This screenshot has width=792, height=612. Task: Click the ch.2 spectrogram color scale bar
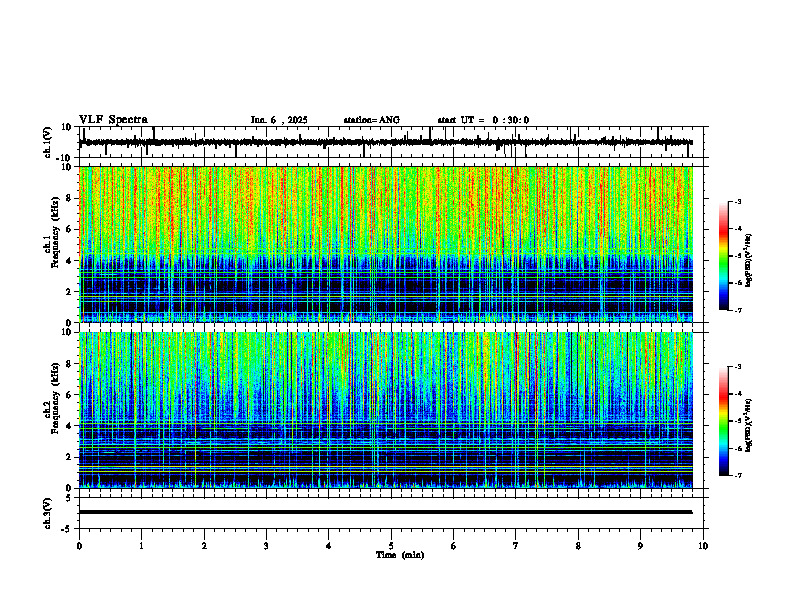pyautogui.click(x=723, y=421)
